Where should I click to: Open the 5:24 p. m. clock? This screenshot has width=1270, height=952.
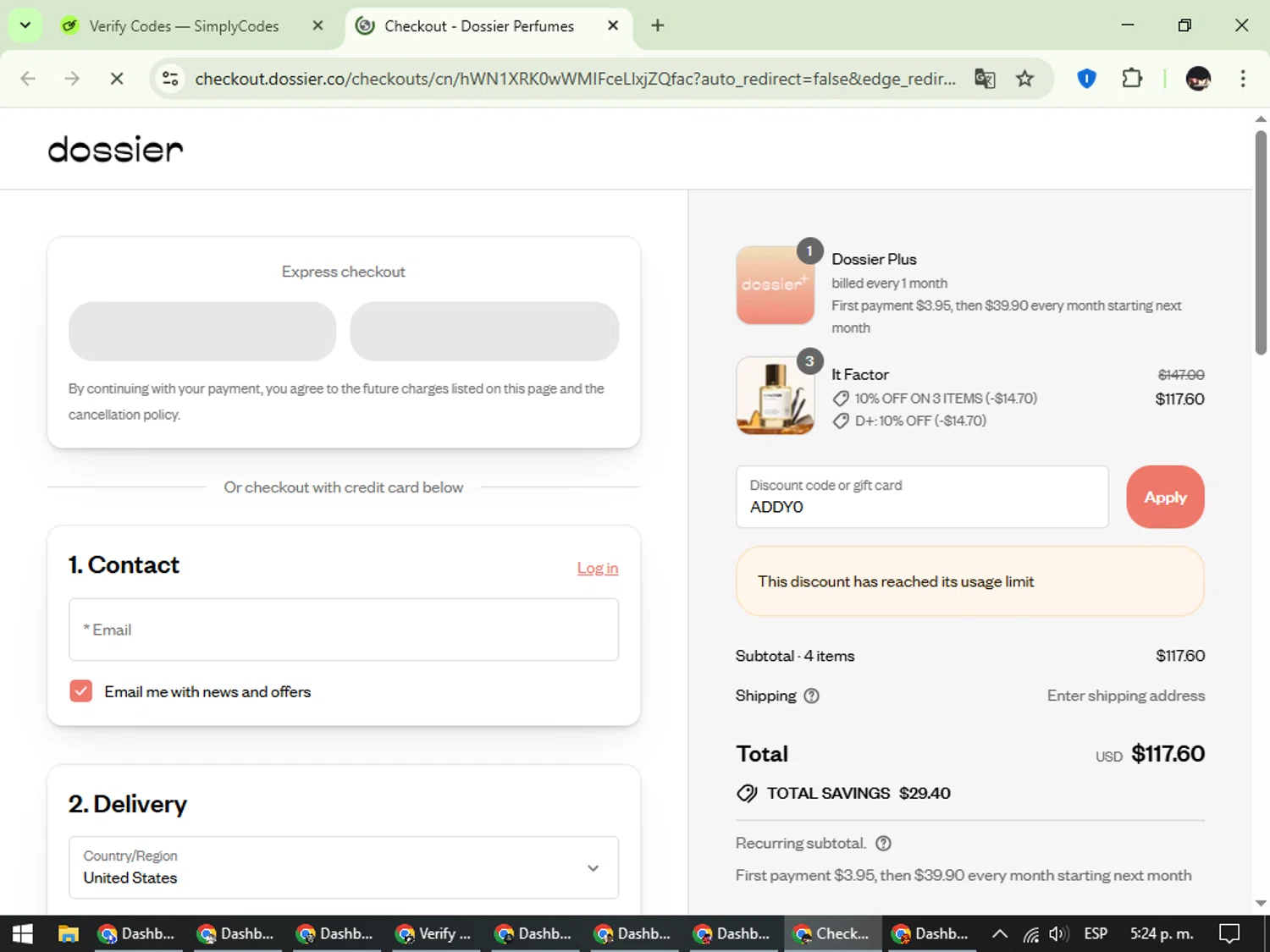(x=1162, y=933)
